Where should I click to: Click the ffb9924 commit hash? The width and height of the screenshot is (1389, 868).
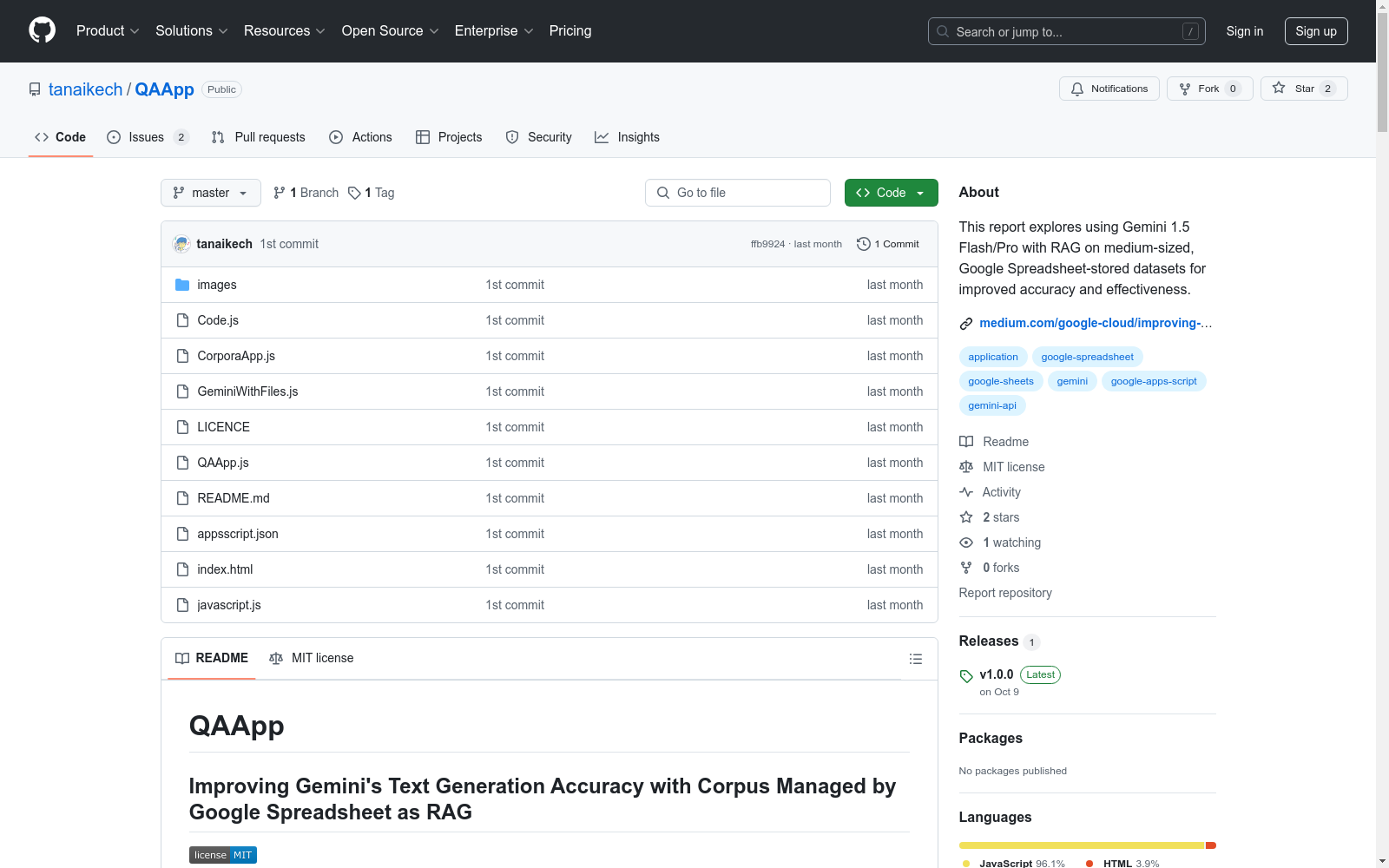pos(767,244)
